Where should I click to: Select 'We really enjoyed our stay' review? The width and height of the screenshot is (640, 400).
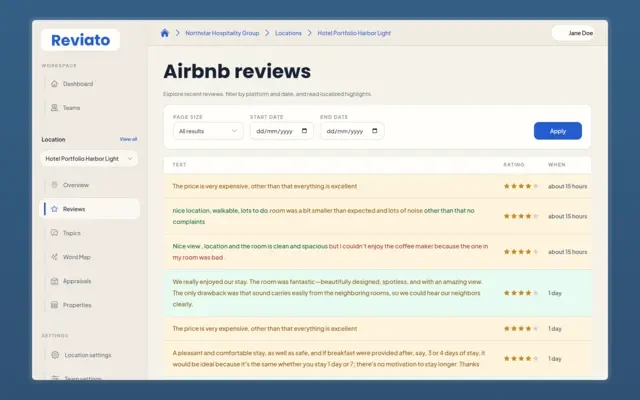377,293
